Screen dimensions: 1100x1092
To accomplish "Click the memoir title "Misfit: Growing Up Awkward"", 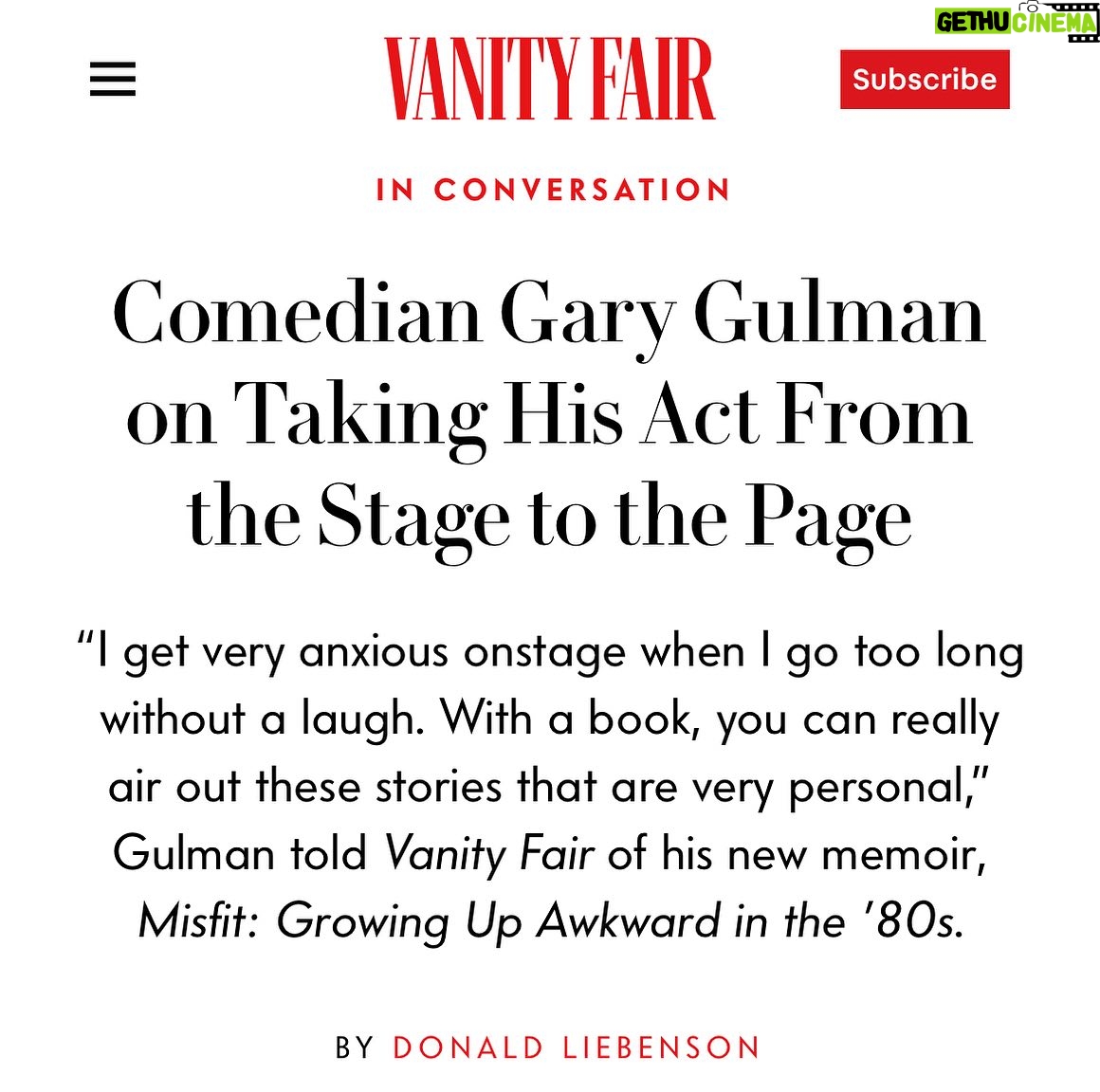I will click(430, 921).
